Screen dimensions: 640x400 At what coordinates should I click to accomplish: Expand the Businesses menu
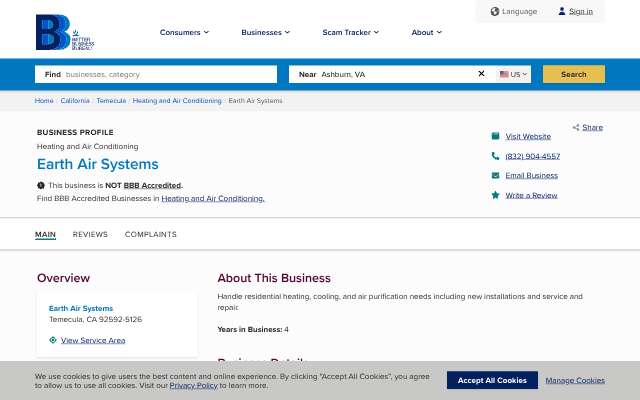tap(265, 32)
